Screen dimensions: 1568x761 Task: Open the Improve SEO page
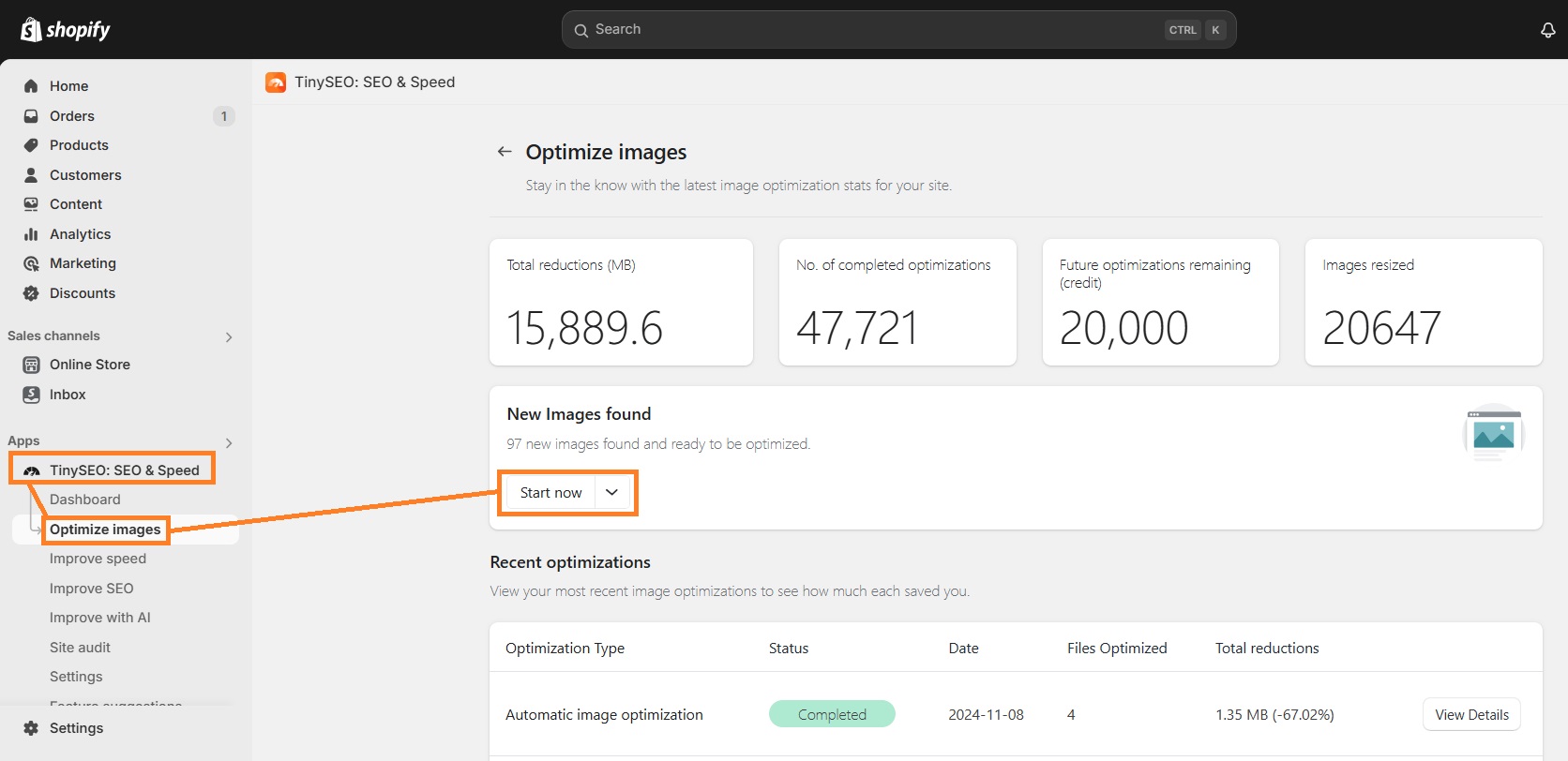point(92,589)
